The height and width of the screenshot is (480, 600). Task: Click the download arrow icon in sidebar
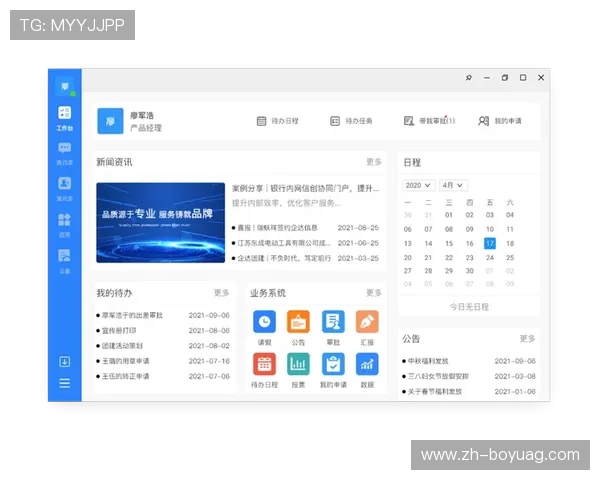click(65, 362)
